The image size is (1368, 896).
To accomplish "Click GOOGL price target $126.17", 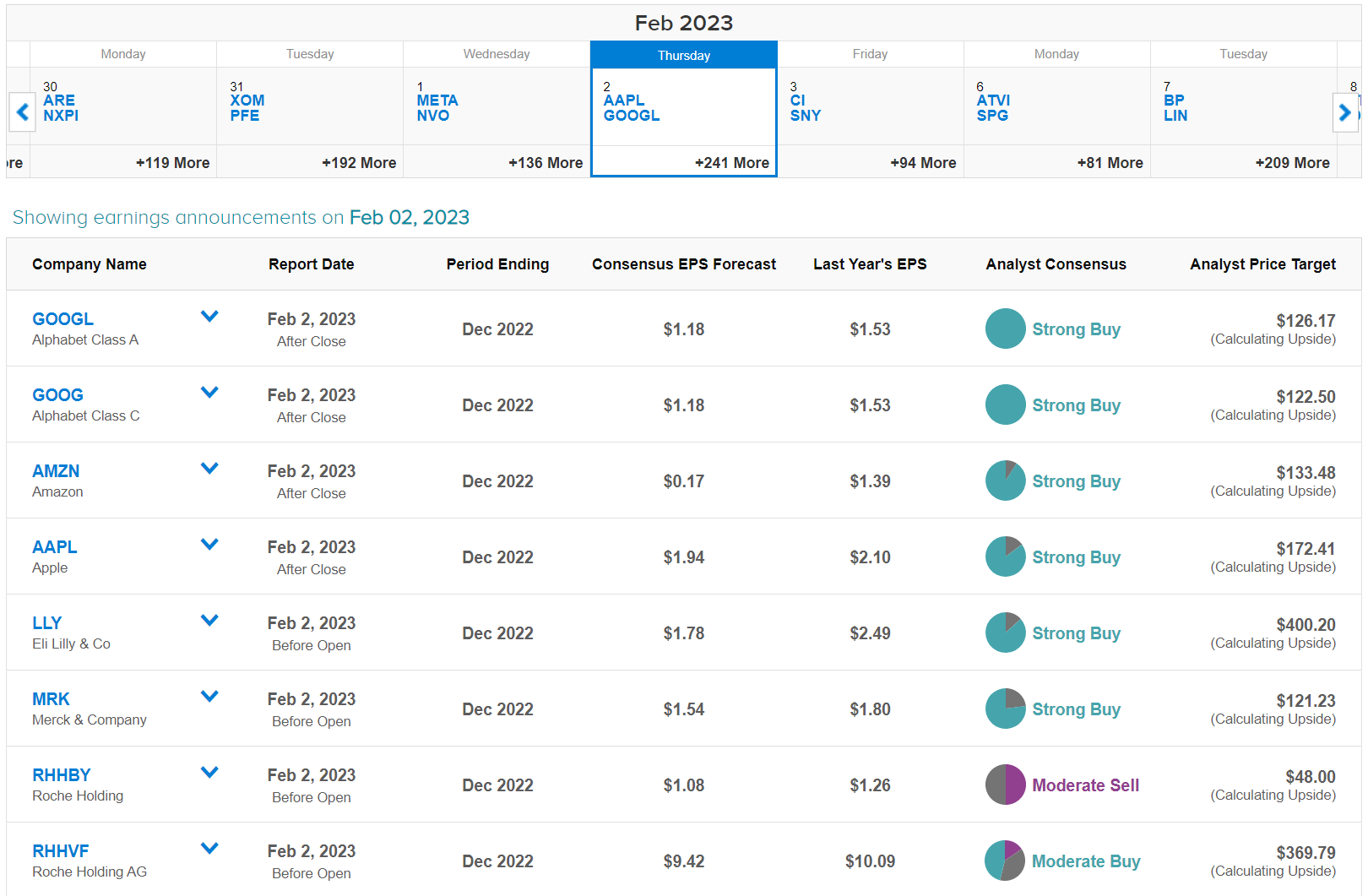I will click(1306, 321).
